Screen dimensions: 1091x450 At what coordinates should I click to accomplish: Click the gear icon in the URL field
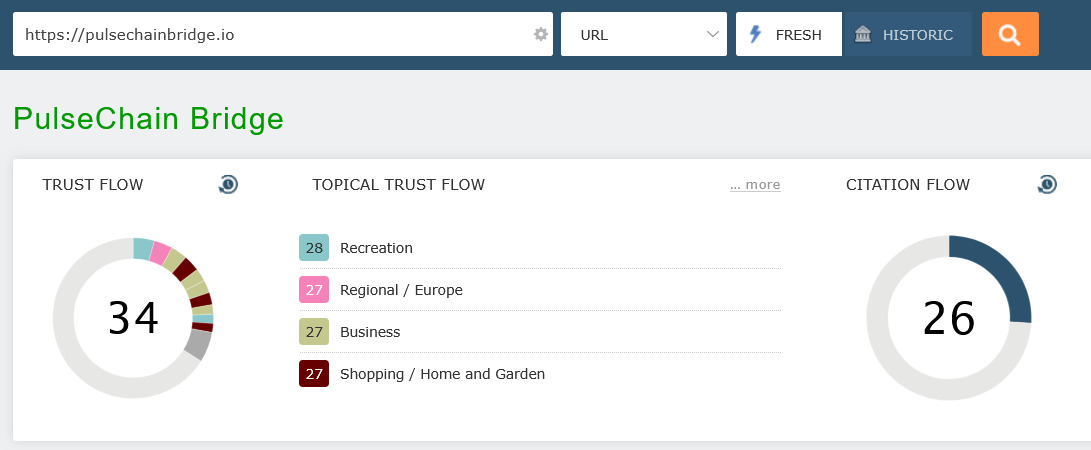[x=541, y=34]
